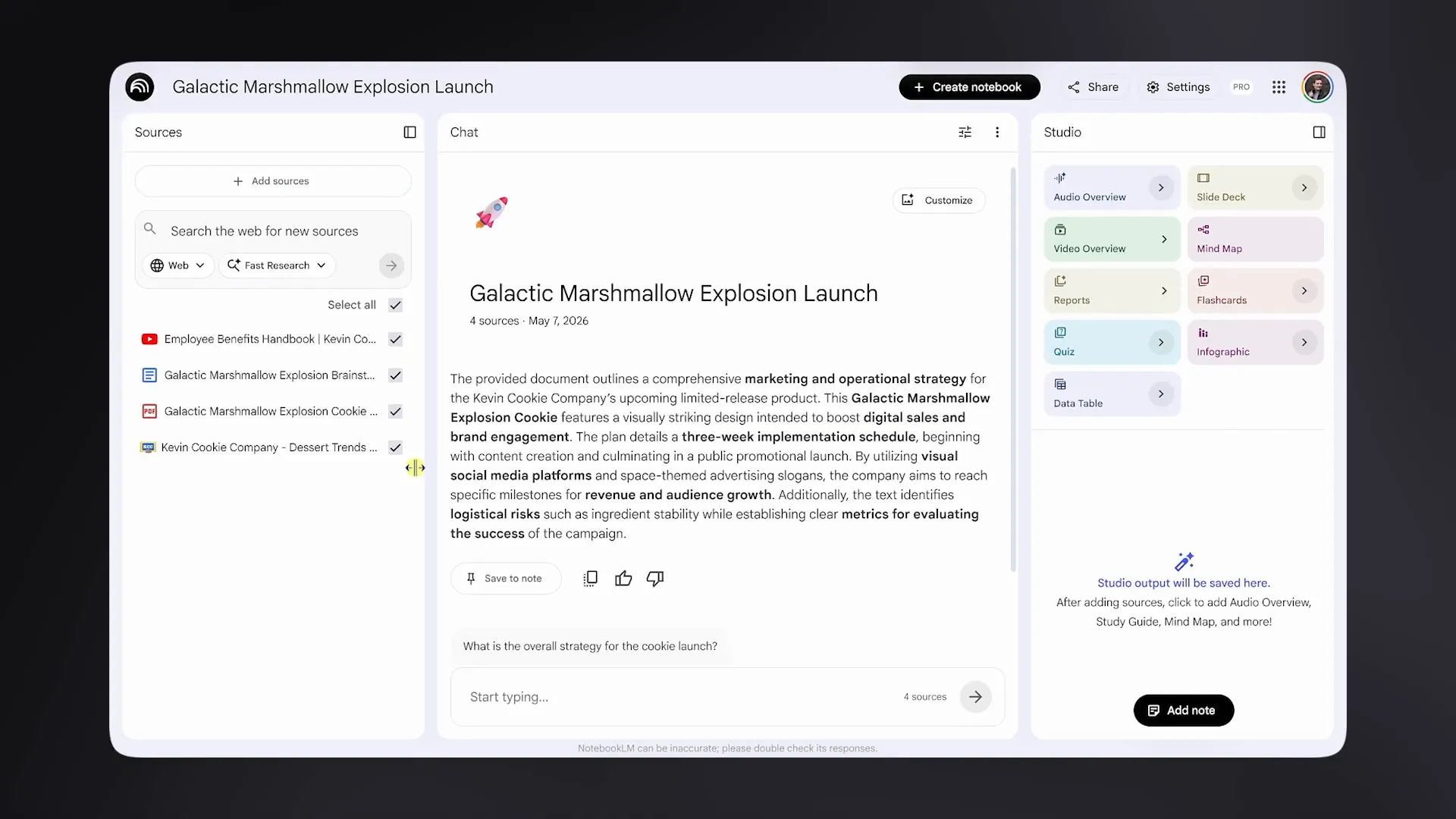The height and width of the screenshot is (819, 1456).
Task: Open the Web source type dropdown
Action: coord(178,265)
